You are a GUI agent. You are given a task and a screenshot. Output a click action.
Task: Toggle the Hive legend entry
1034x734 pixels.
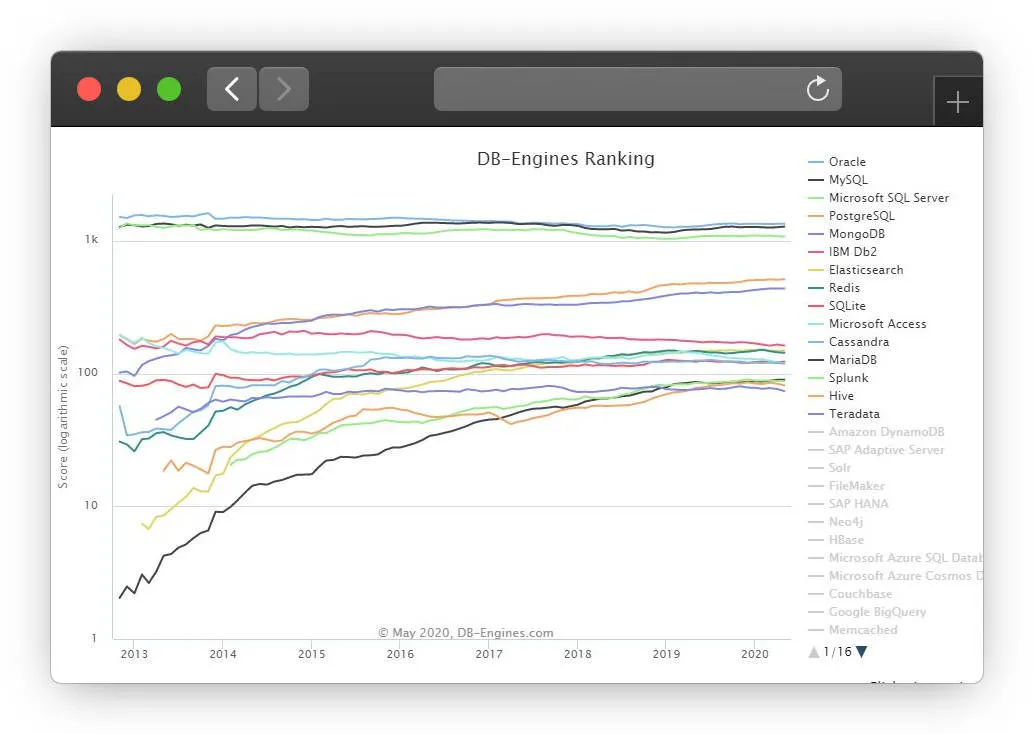tap(831, 396)
